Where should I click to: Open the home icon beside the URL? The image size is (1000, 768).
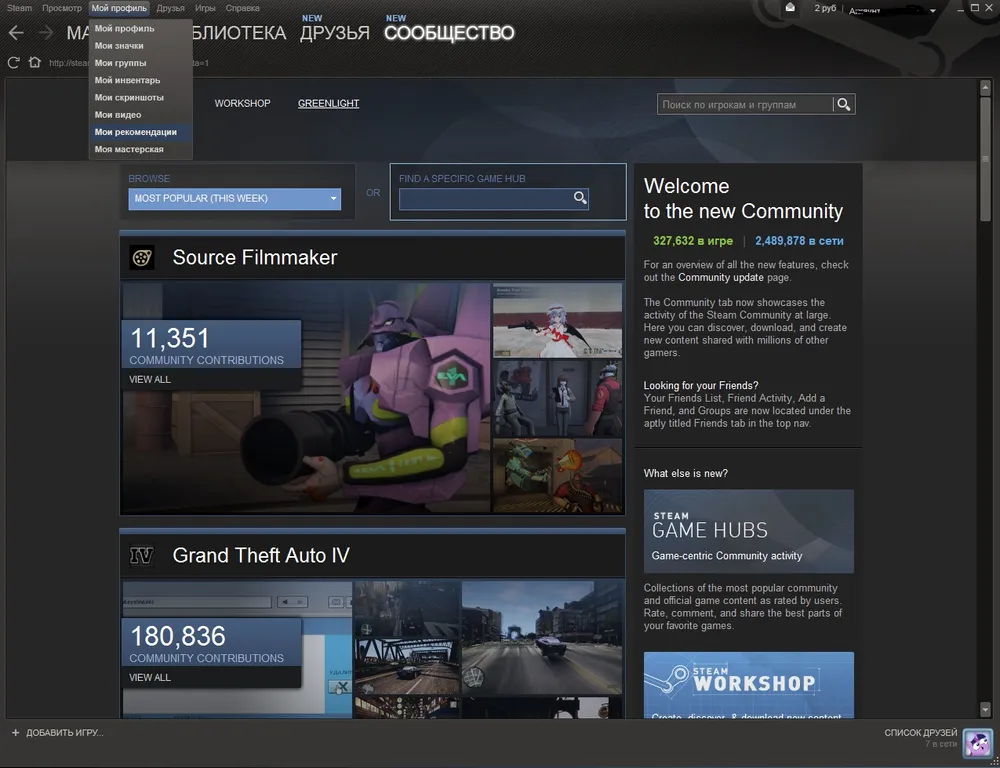[x=34, y=63]
